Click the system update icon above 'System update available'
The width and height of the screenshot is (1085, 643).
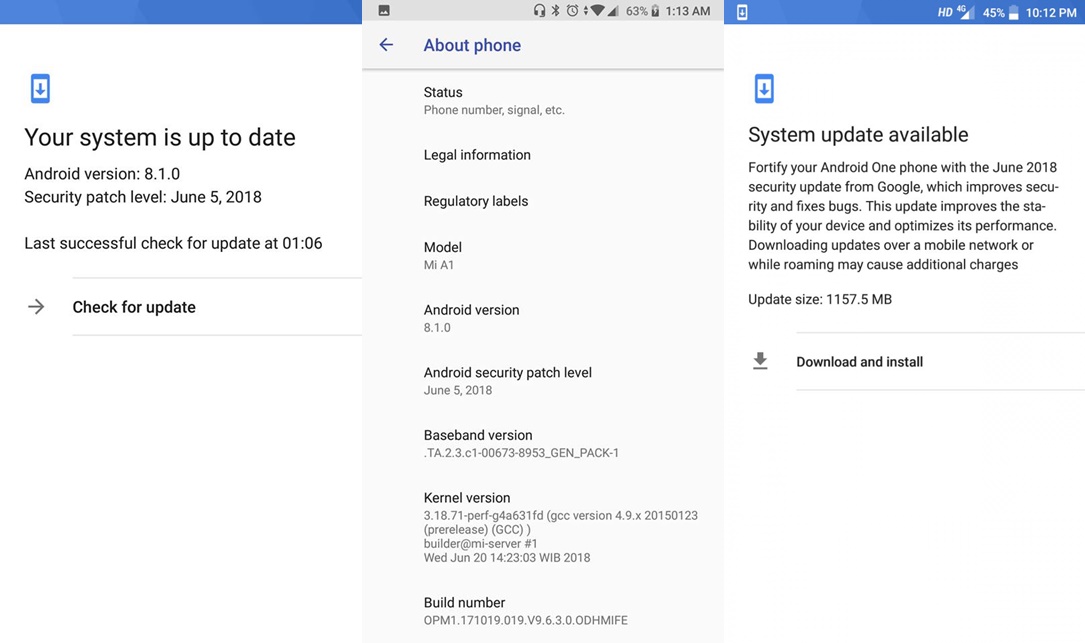(x=764, y=89)
